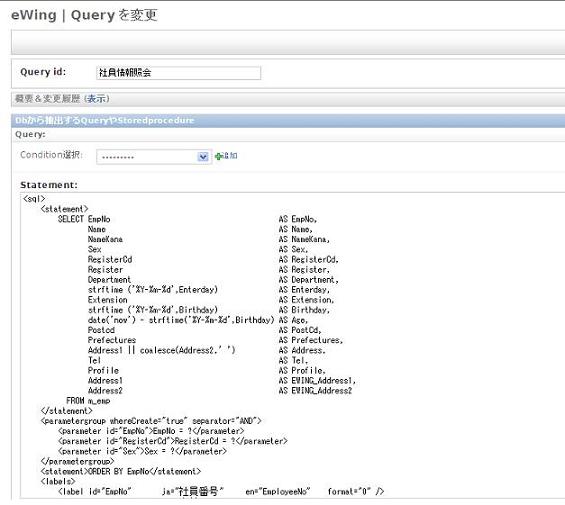
Task: Click the RegisterCd parameter line
Action: coord(173,441)
